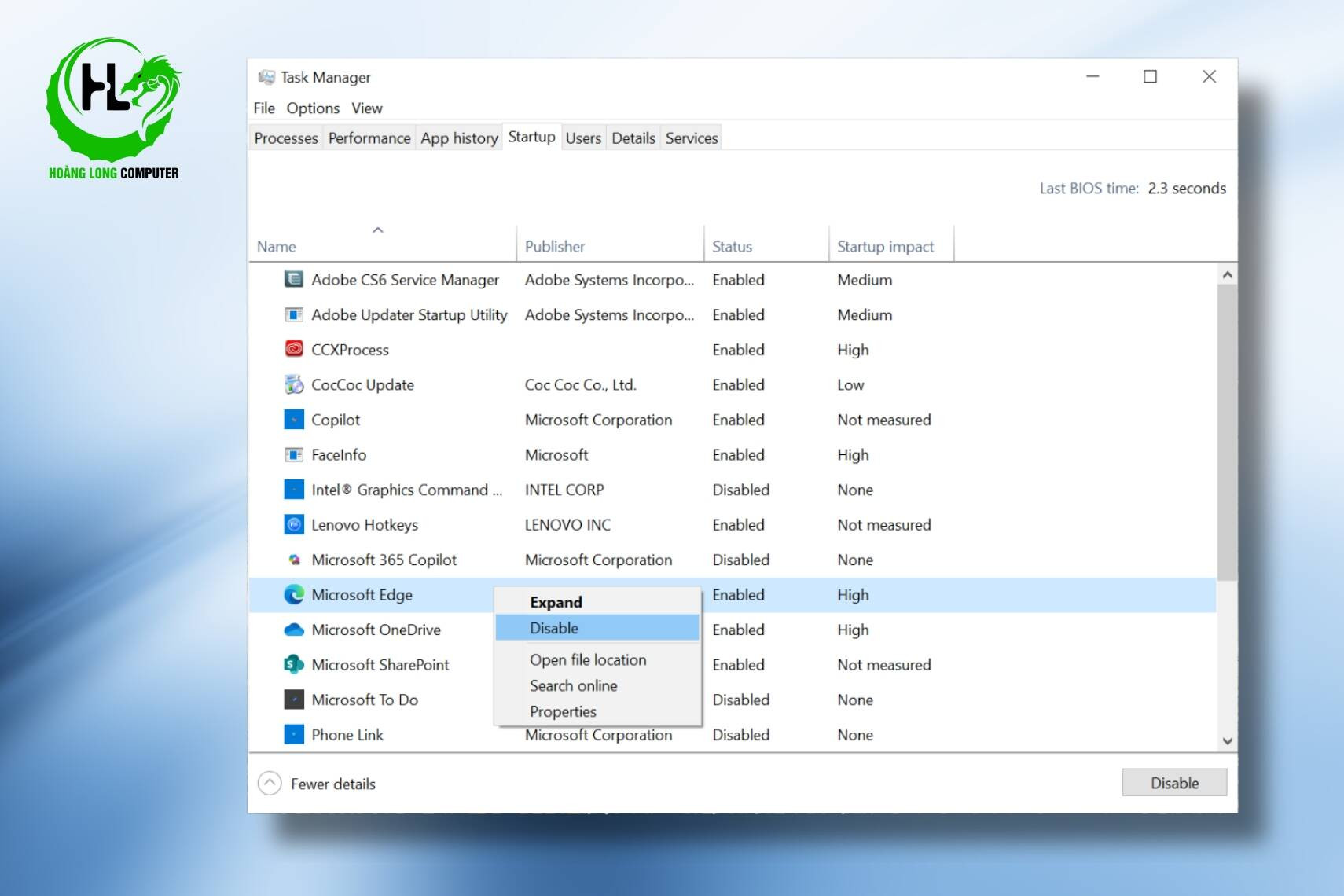Viewport: 1344px width, 896px height.
Task: Select the CocCoc Update row name
Action: [362, 385]
